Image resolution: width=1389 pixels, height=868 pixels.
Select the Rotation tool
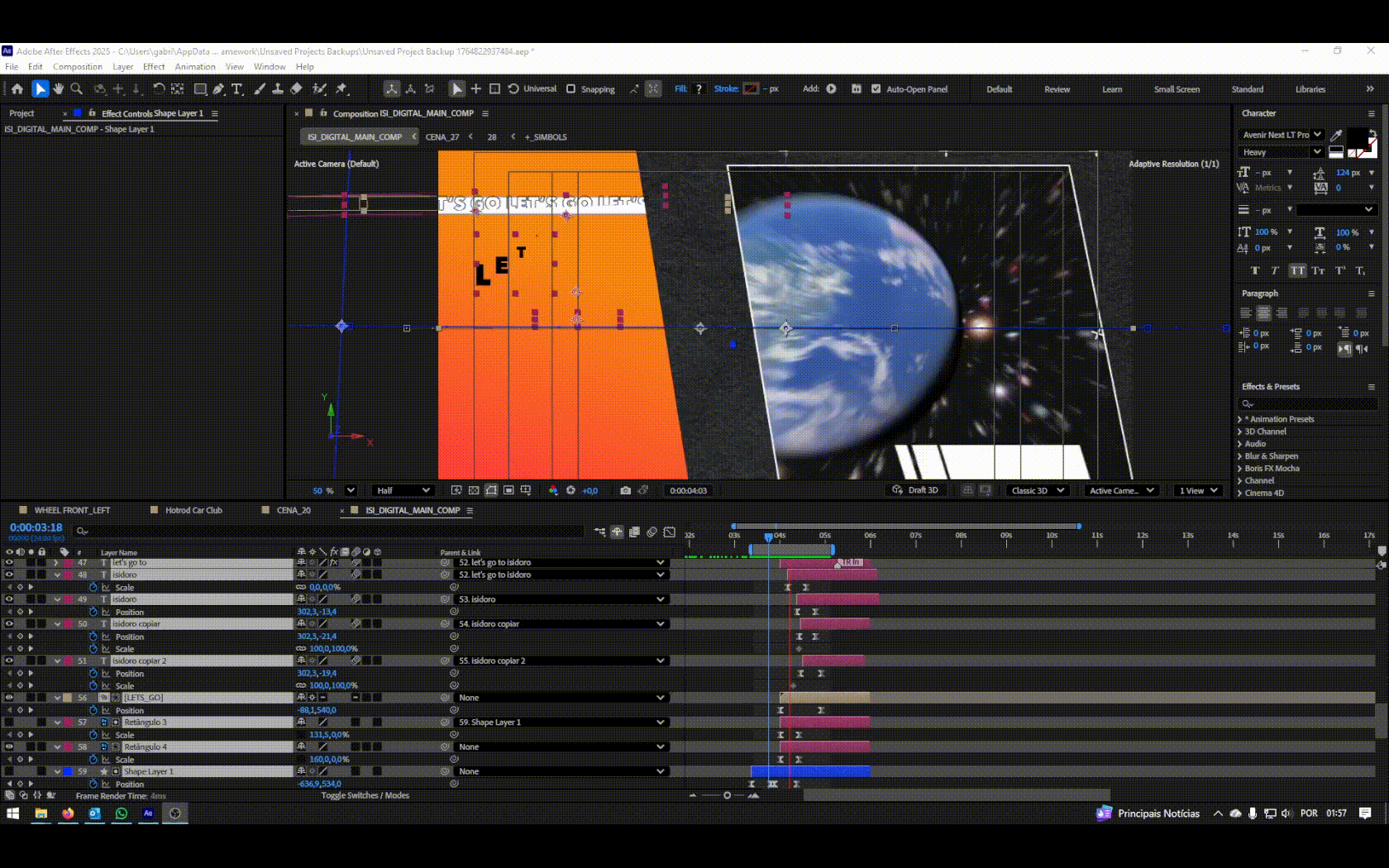point(159,88)
